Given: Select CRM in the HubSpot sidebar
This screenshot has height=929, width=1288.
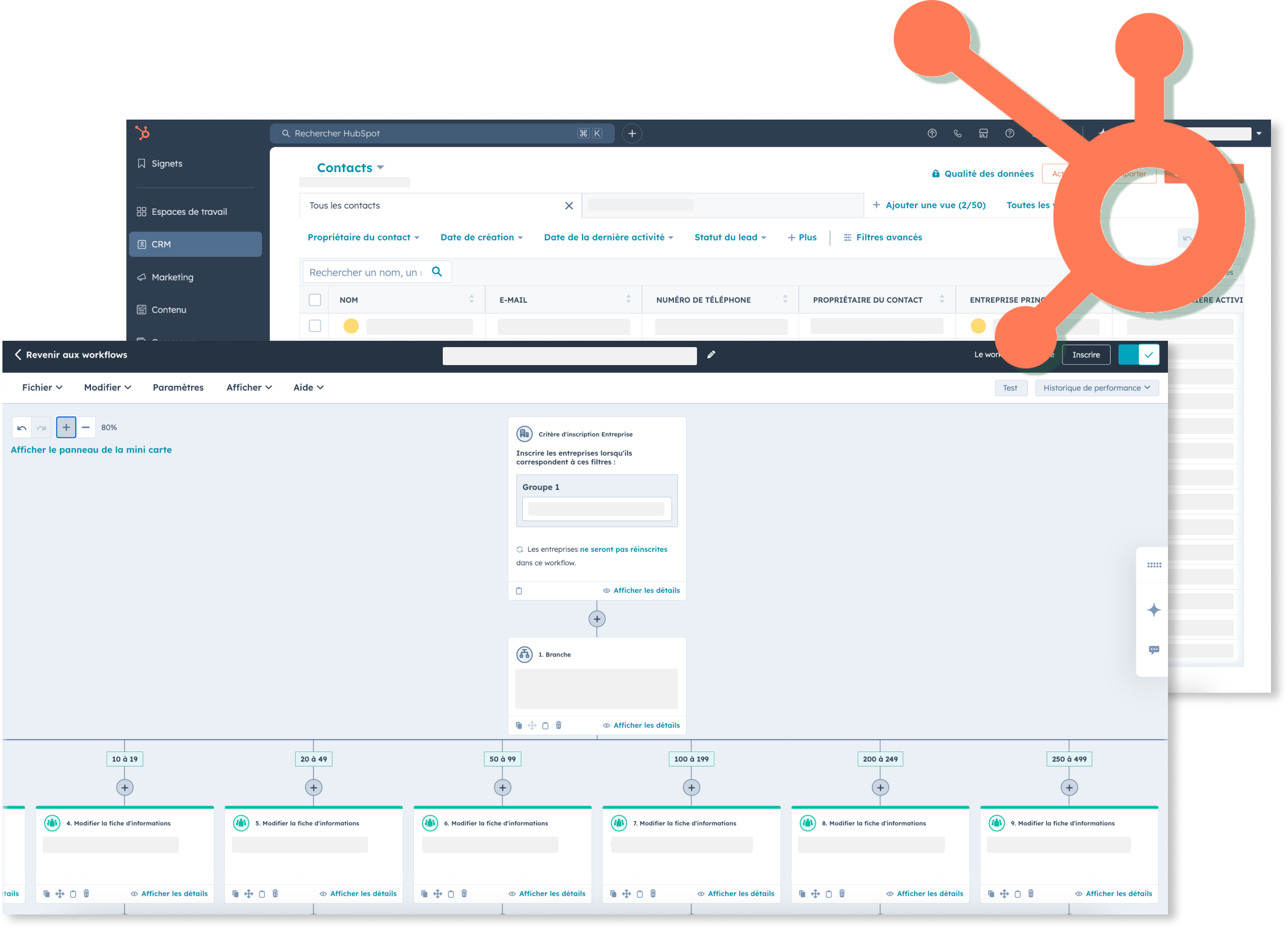Looking at the screenshot, I should coord(195,244).
